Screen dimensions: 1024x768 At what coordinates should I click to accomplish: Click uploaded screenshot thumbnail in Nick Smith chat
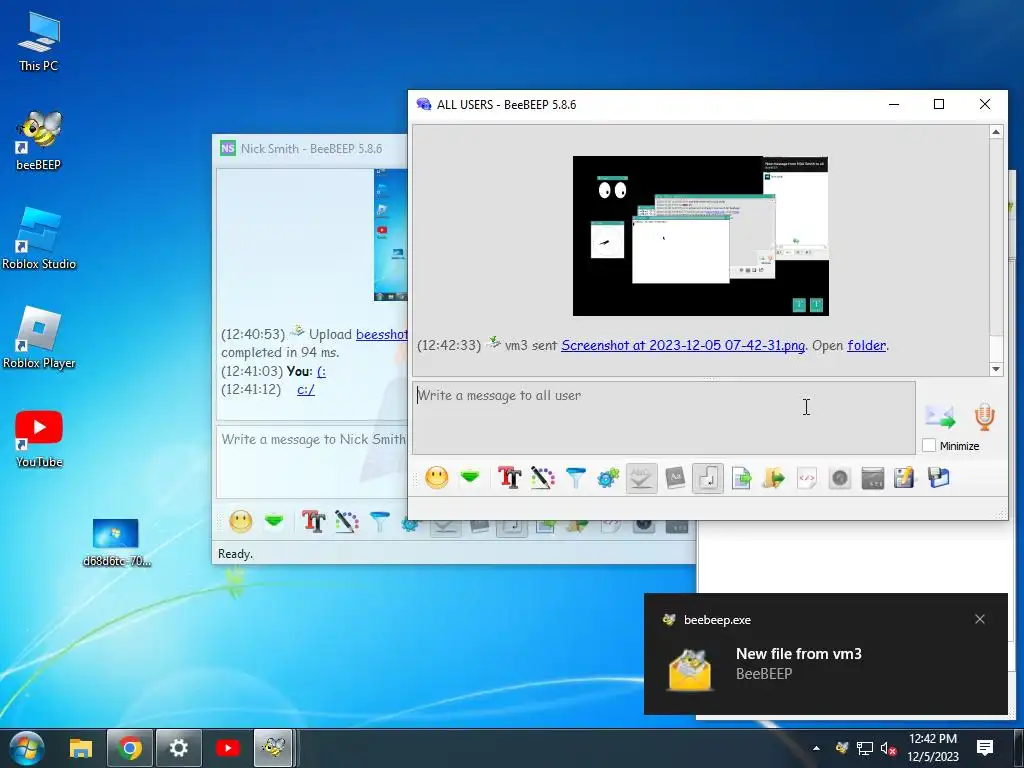click(391, 234)
